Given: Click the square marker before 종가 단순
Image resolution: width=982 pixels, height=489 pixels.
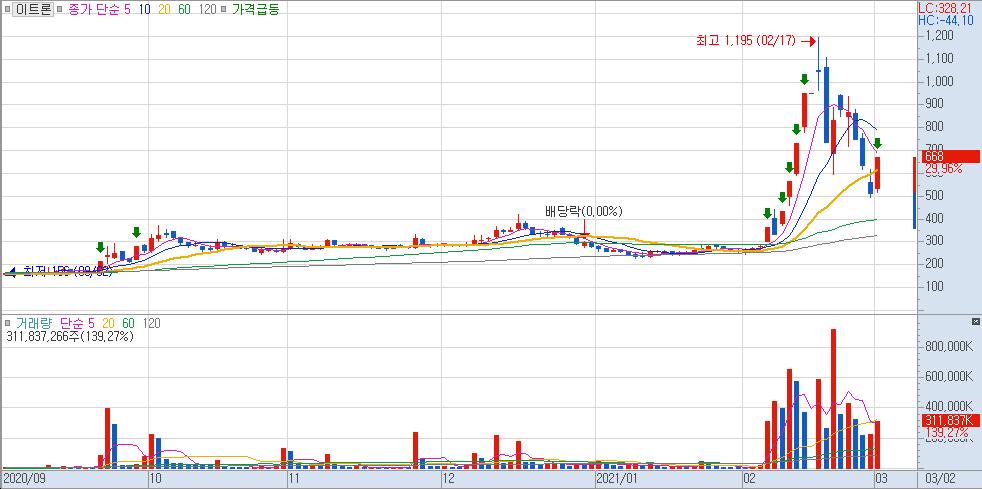Looking at the screenshot, I should [60, 9].
